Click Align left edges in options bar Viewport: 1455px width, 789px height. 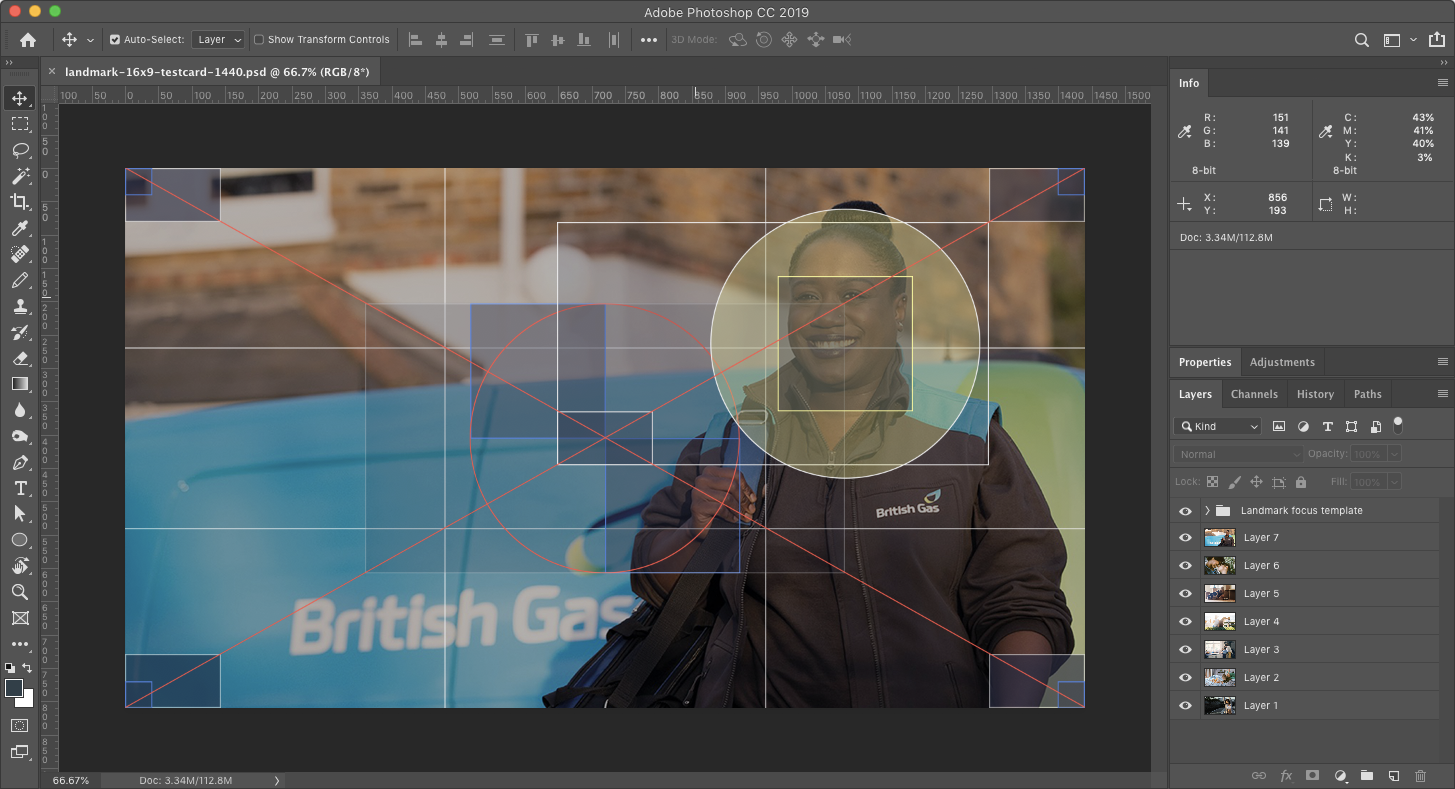(x=416, y=40)
